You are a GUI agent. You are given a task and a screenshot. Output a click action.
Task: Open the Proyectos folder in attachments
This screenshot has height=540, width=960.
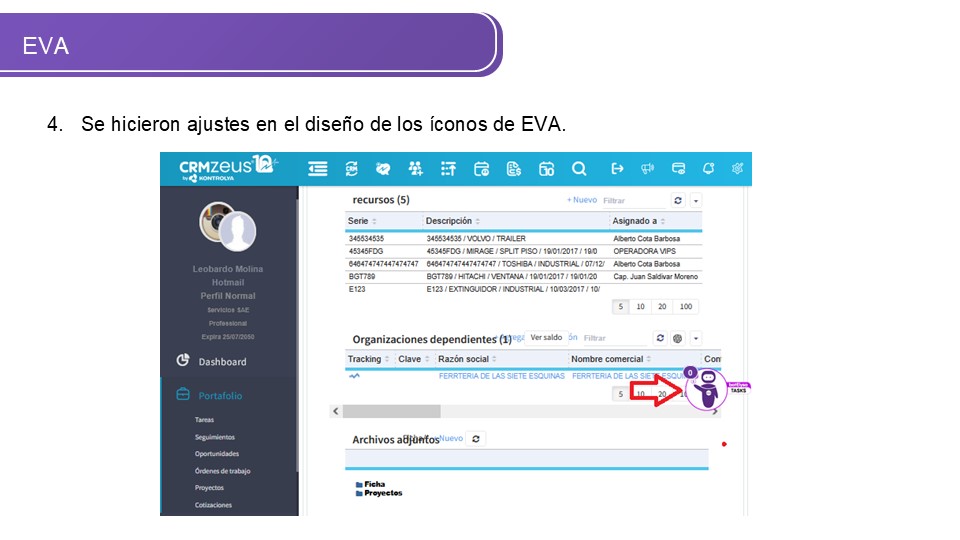379,493
